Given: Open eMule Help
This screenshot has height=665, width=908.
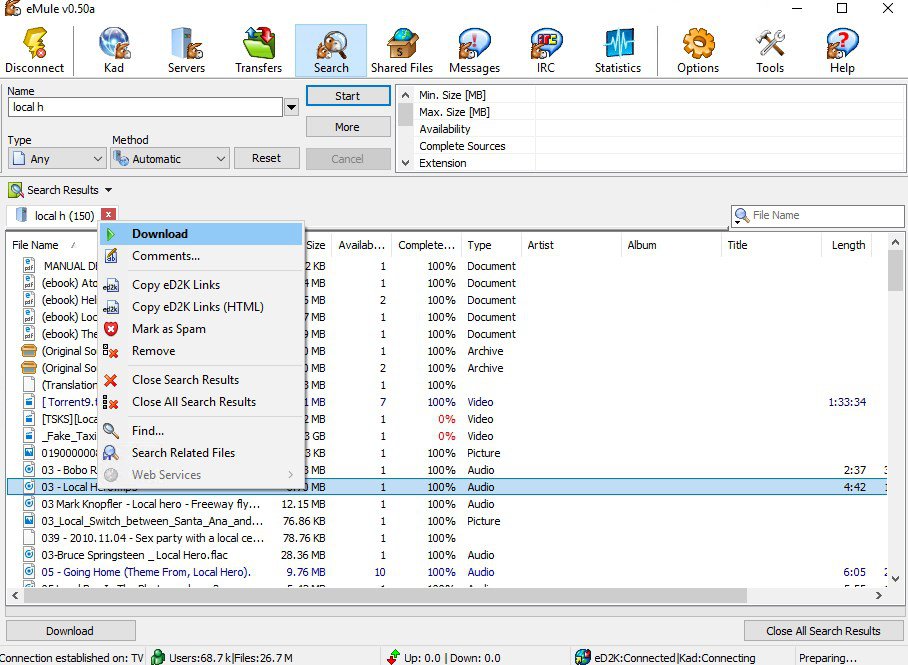Looking at the screenshot, I should (843, 50).
